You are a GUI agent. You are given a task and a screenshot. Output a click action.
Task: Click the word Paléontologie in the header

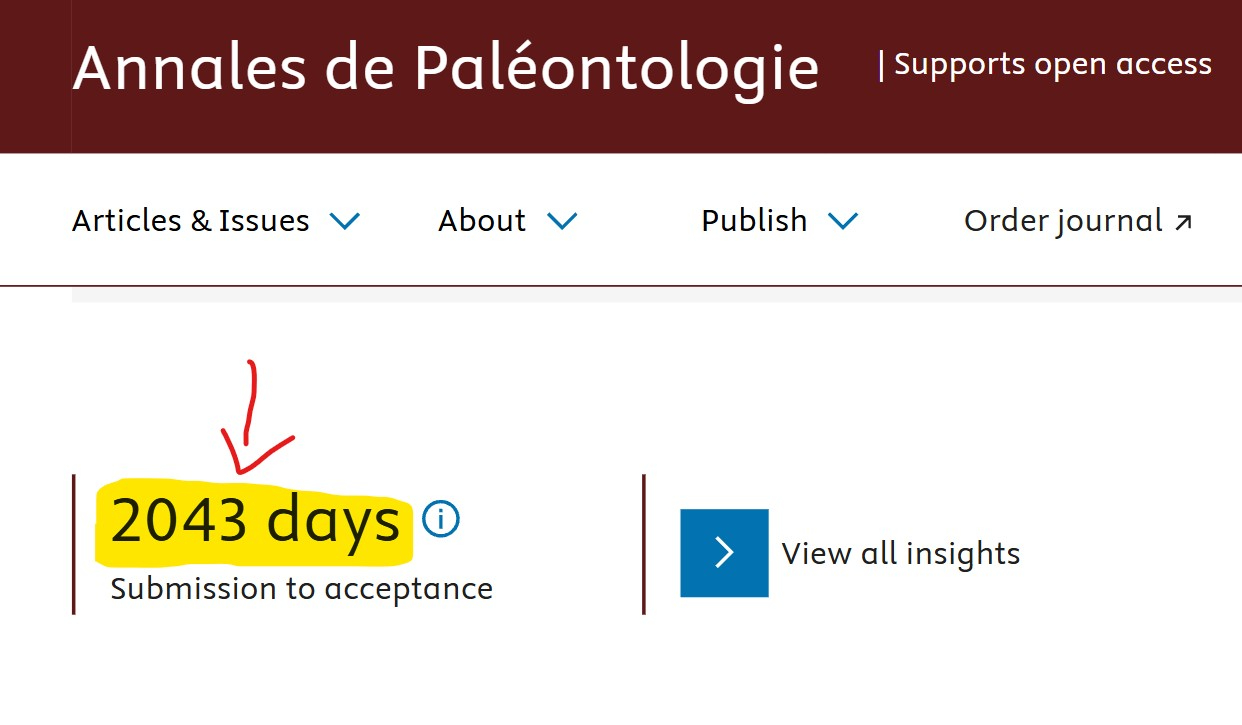(x=617, y=68)
